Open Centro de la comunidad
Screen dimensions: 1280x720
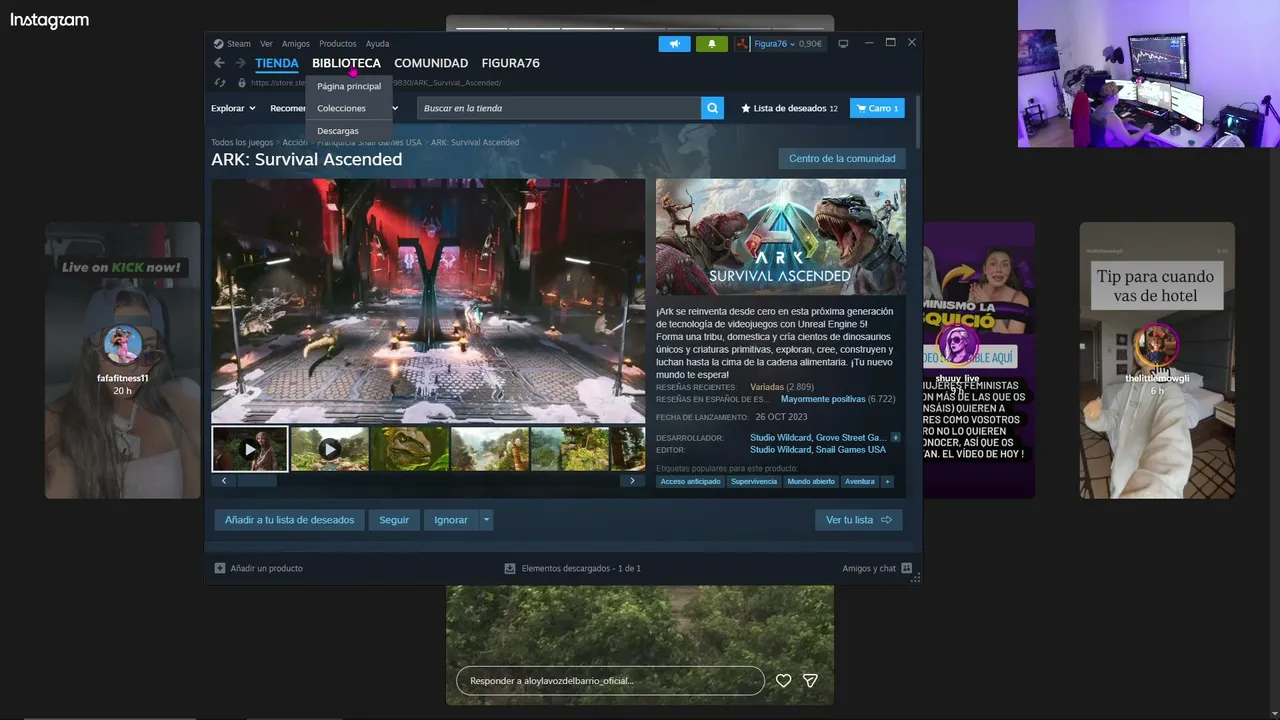click(842, 159)
